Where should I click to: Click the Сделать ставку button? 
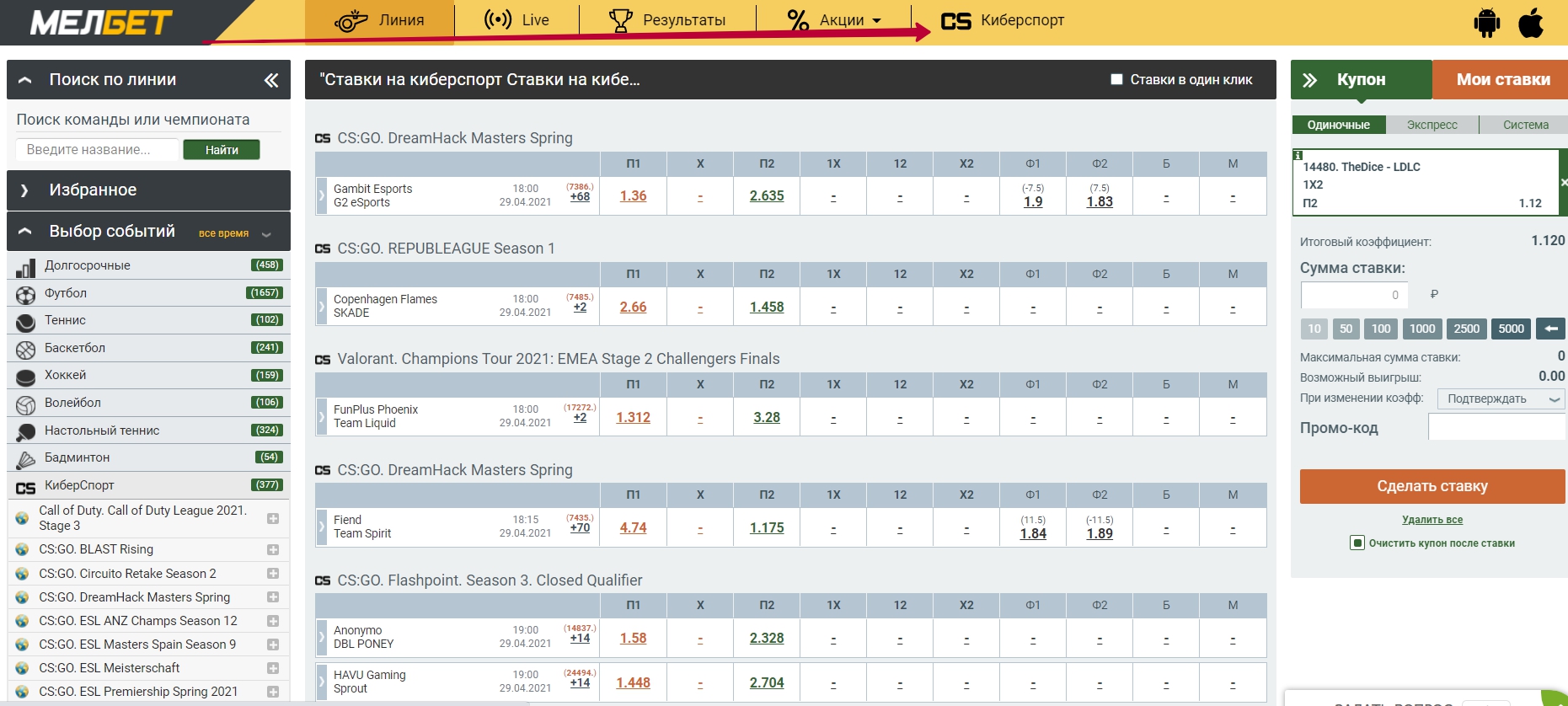[1432, 486]
